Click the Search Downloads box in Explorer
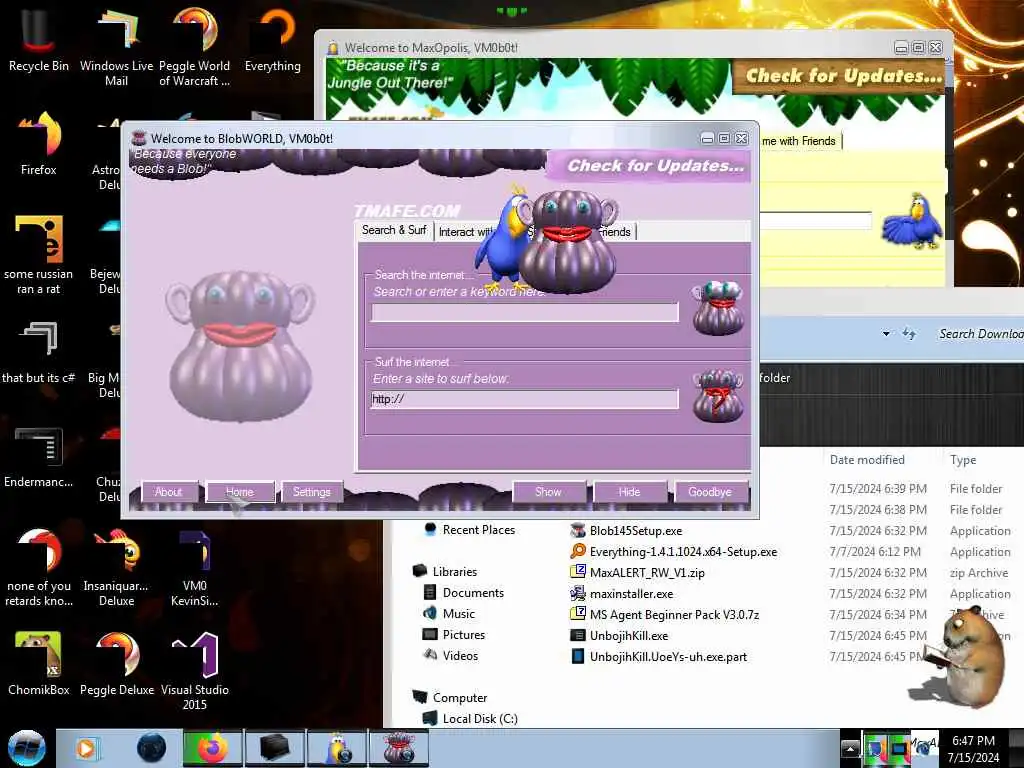 pos(980,334)
